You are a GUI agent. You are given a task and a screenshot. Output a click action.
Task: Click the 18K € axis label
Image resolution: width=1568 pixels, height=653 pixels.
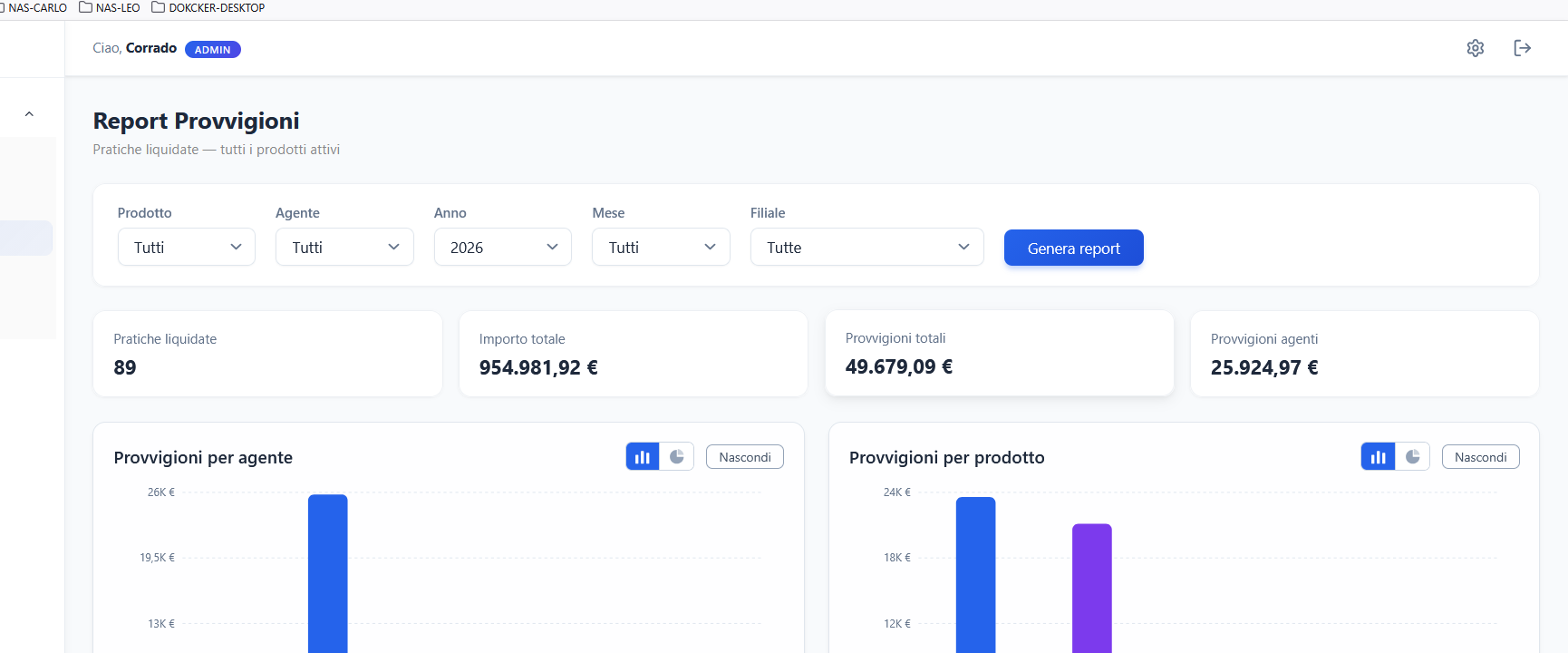[x=897, y=558]
